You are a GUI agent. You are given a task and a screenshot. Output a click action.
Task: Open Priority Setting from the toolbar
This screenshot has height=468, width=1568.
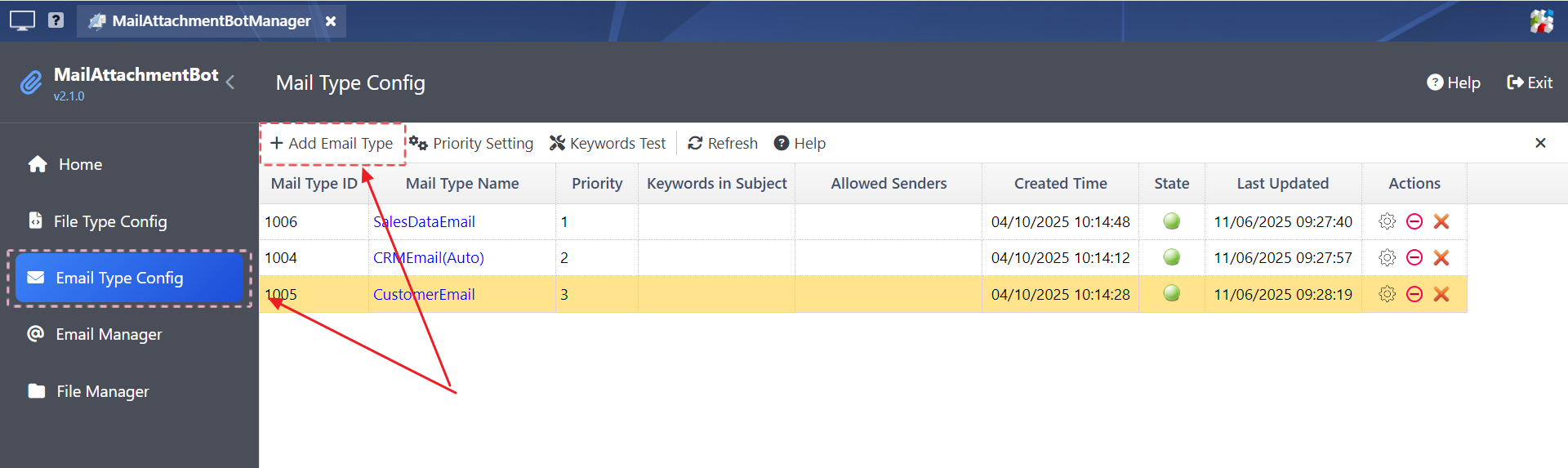pyautogui.click(x=471, y=144)
